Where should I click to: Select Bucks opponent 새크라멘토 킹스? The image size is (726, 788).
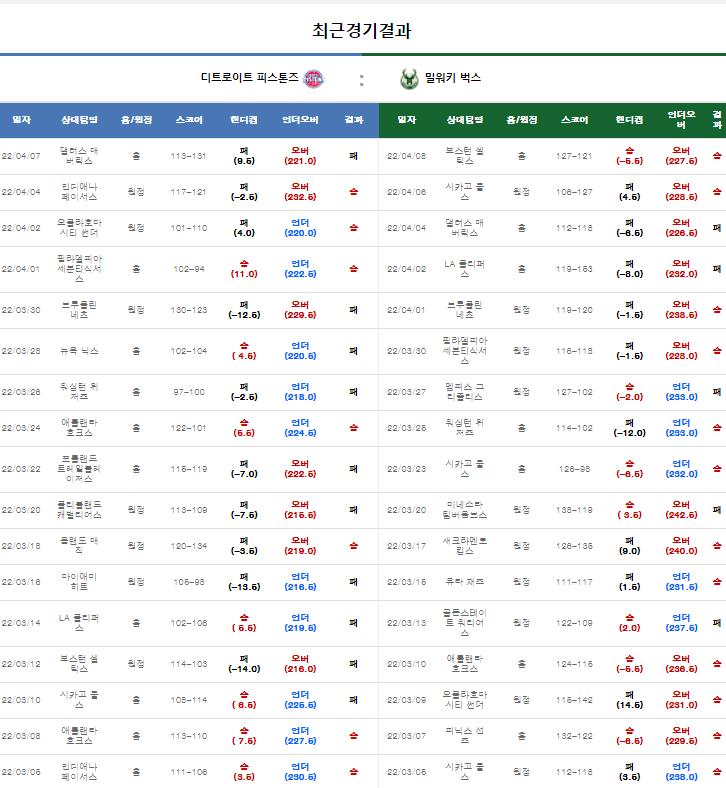click(464, 545)
